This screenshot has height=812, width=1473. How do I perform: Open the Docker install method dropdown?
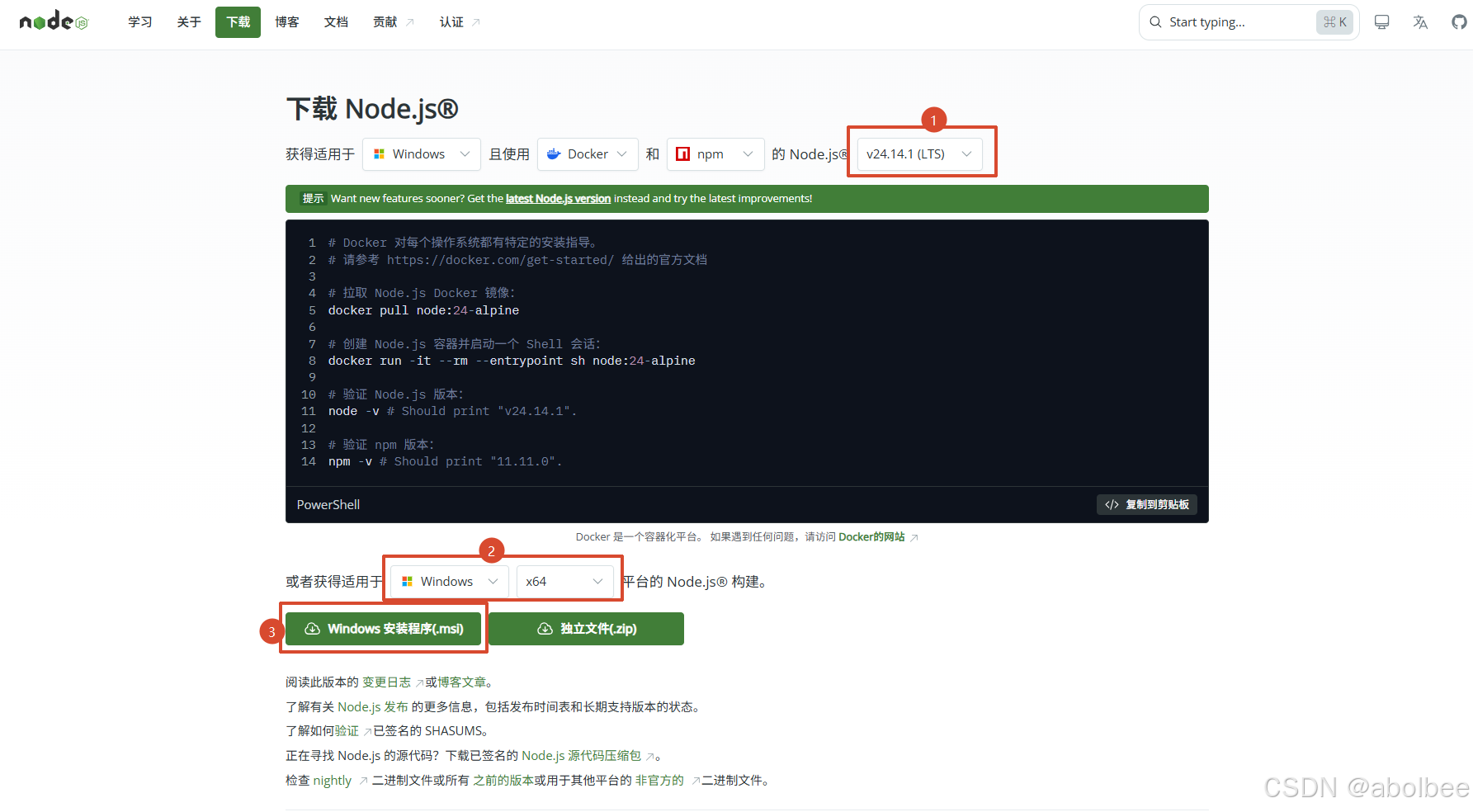(588, 154)
